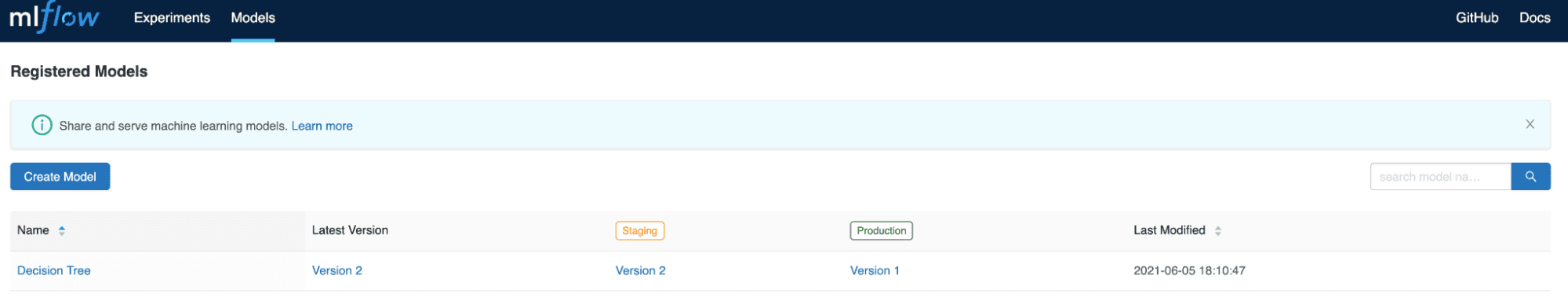Click the Staging tag in the header
Screen dimensions: 1568x297
pos(640,231)
